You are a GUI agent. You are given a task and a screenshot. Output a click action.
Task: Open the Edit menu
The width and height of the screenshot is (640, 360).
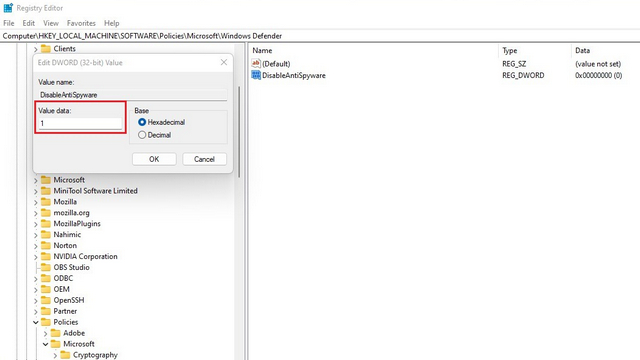pos(29,23)
